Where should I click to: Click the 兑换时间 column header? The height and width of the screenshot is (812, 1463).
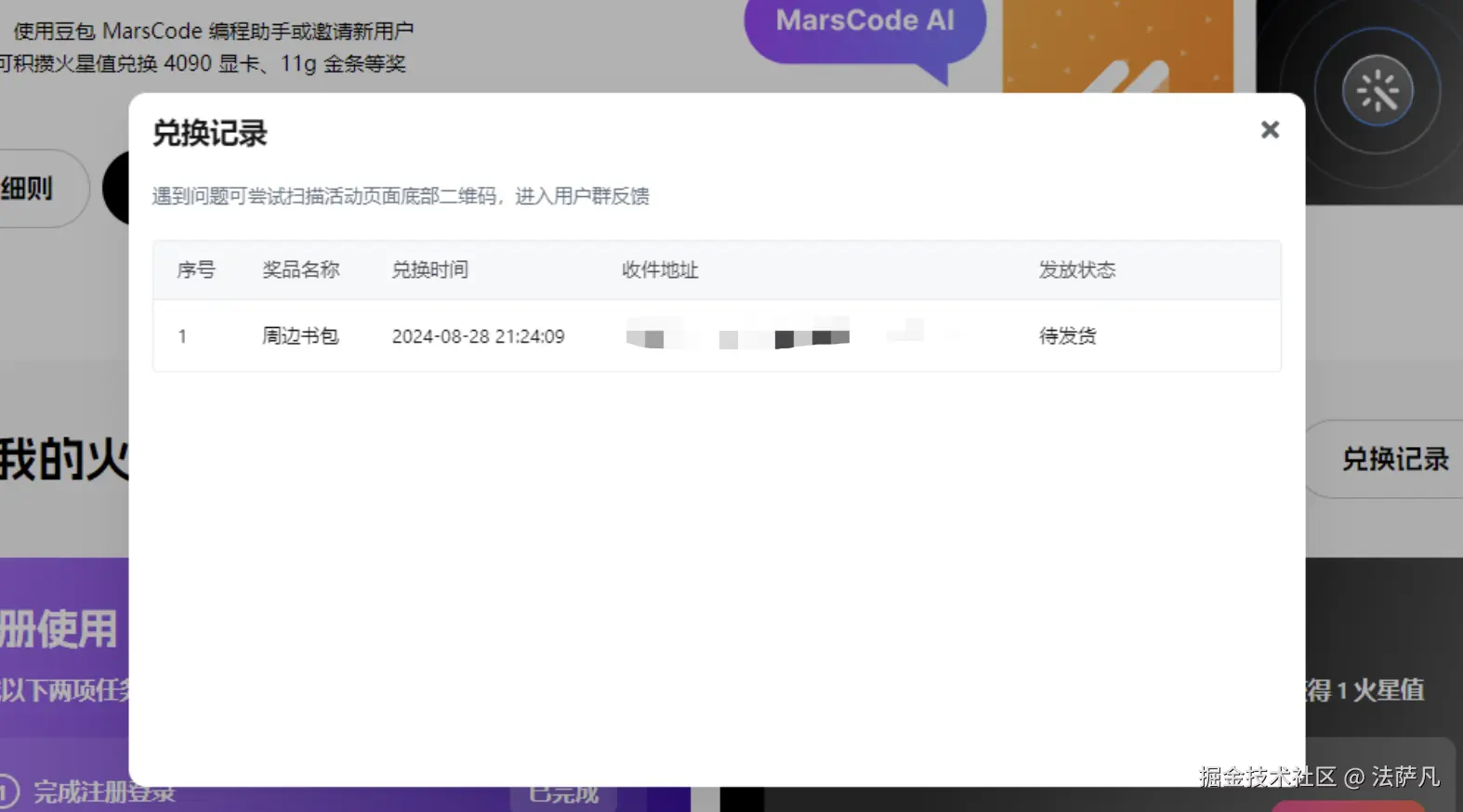click(430, 270)
